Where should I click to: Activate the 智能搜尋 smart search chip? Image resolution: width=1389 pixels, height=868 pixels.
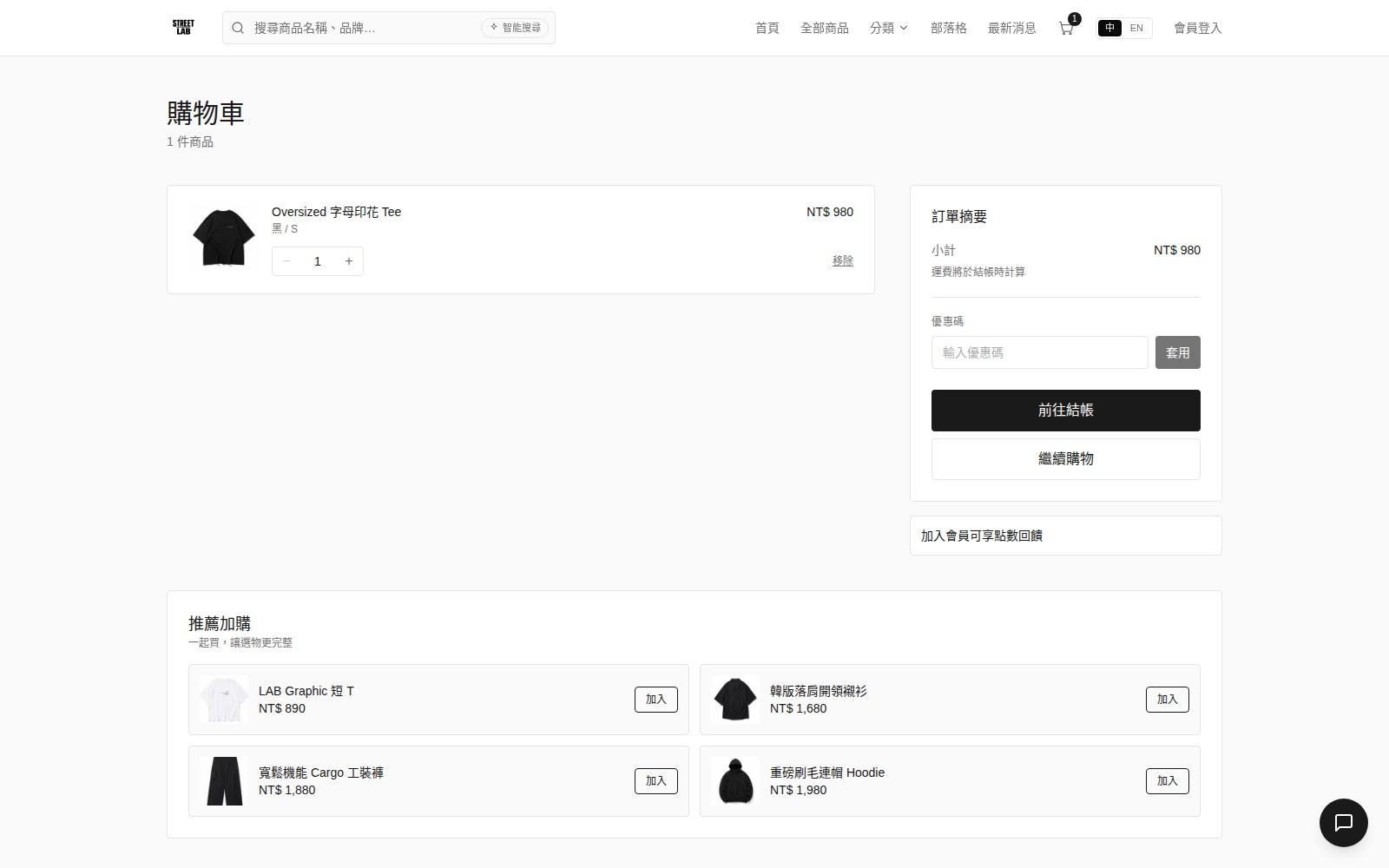point(515,28)
